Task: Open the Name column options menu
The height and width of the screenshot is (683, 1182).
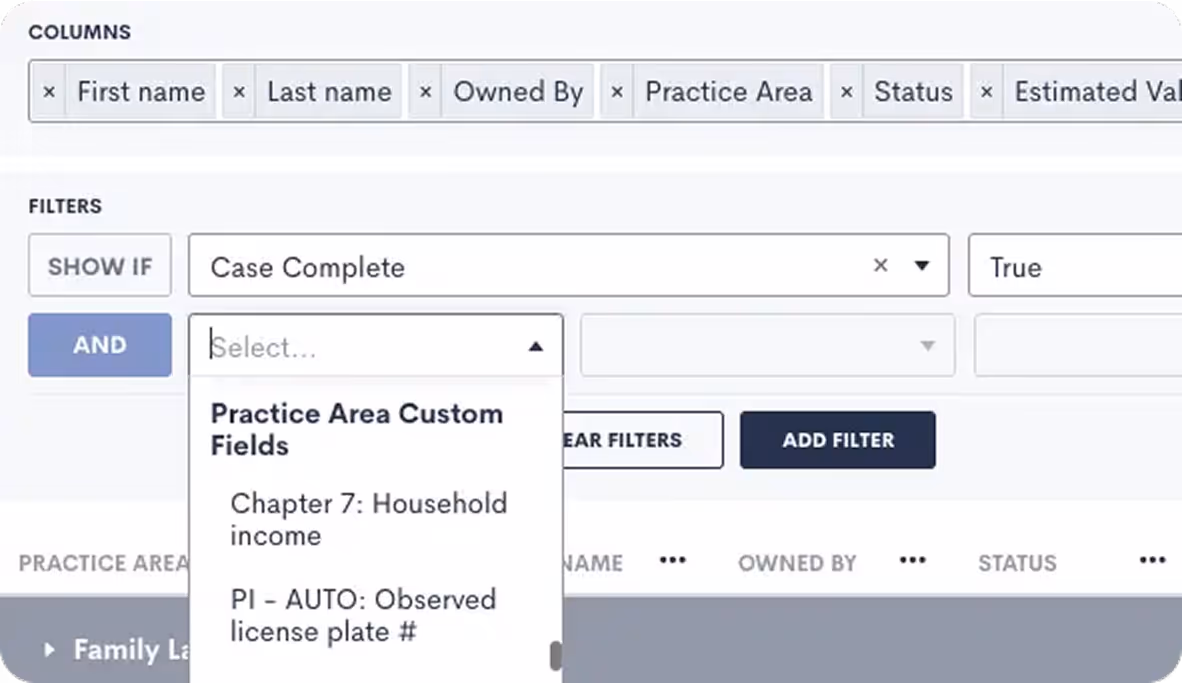Action: tap(673, 561)
